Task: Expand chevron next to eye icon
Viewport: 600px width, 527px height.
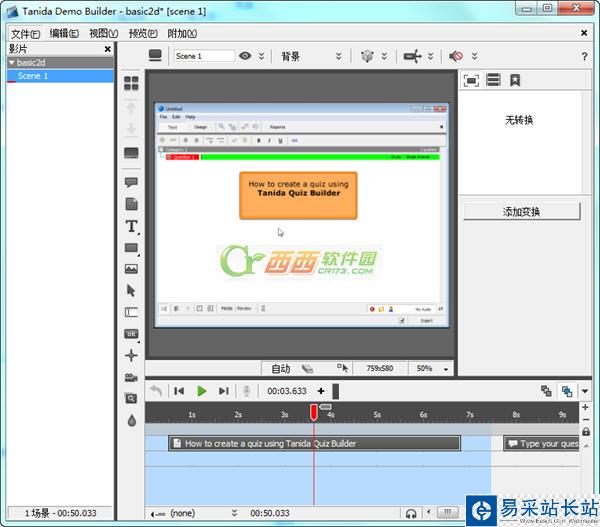Action: point(261,56)
